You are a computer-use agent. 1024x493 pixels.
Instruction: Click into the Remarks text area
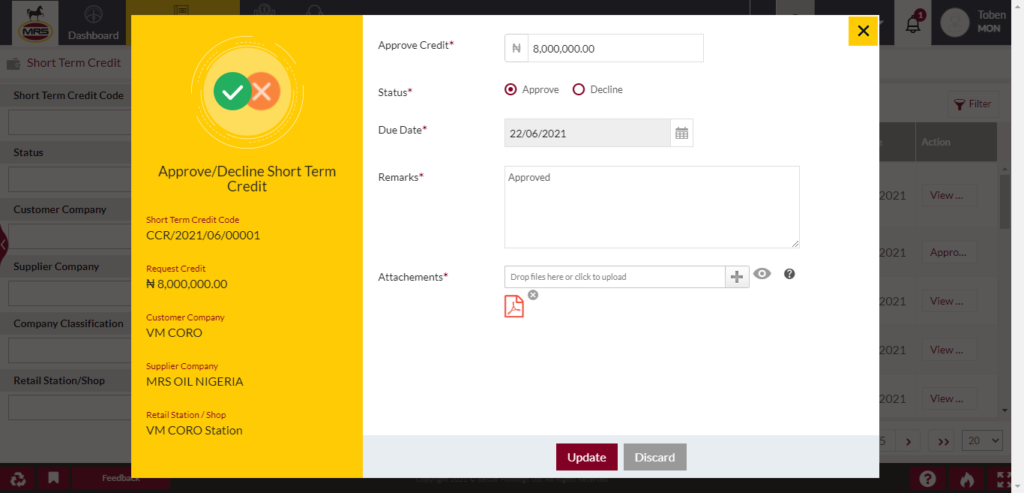click(x=652, y=207)
